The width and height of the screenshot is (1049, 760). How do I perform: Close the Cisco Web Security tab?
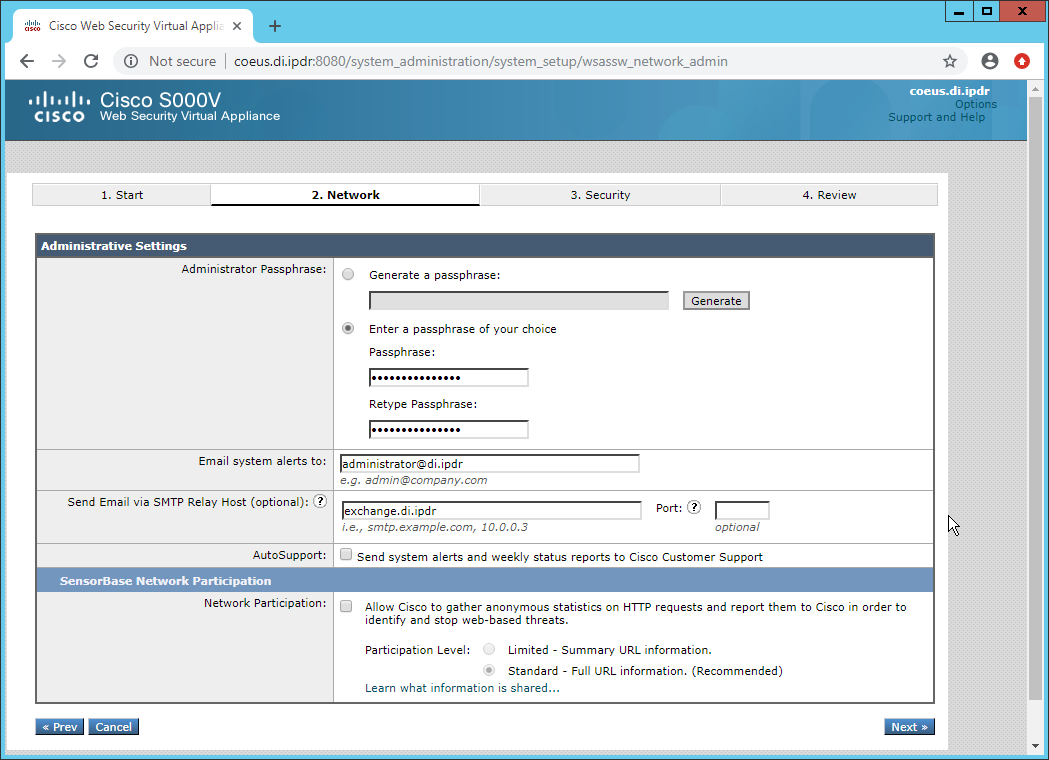237,26
